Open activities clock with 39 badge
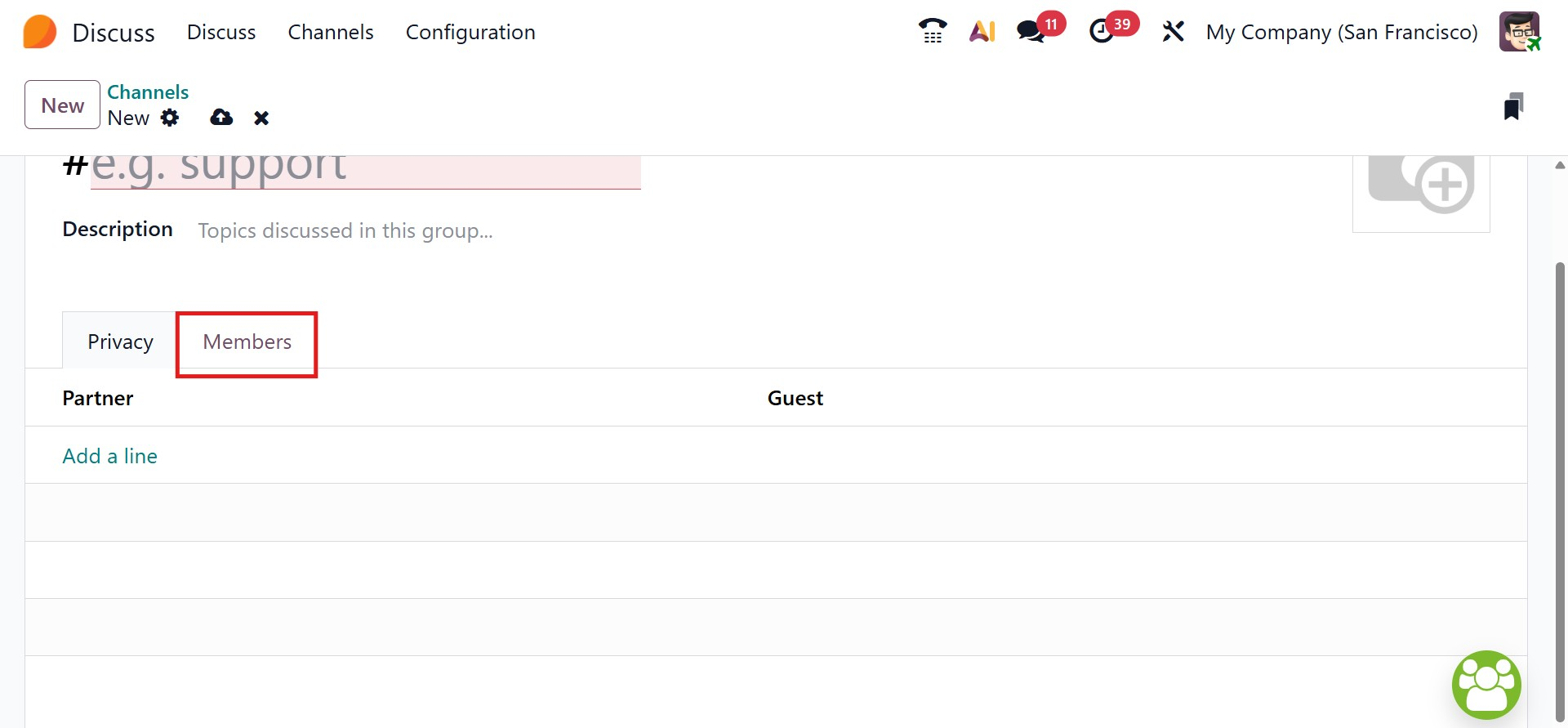This screenshot has width=1568, height=728. [1102, 32]
